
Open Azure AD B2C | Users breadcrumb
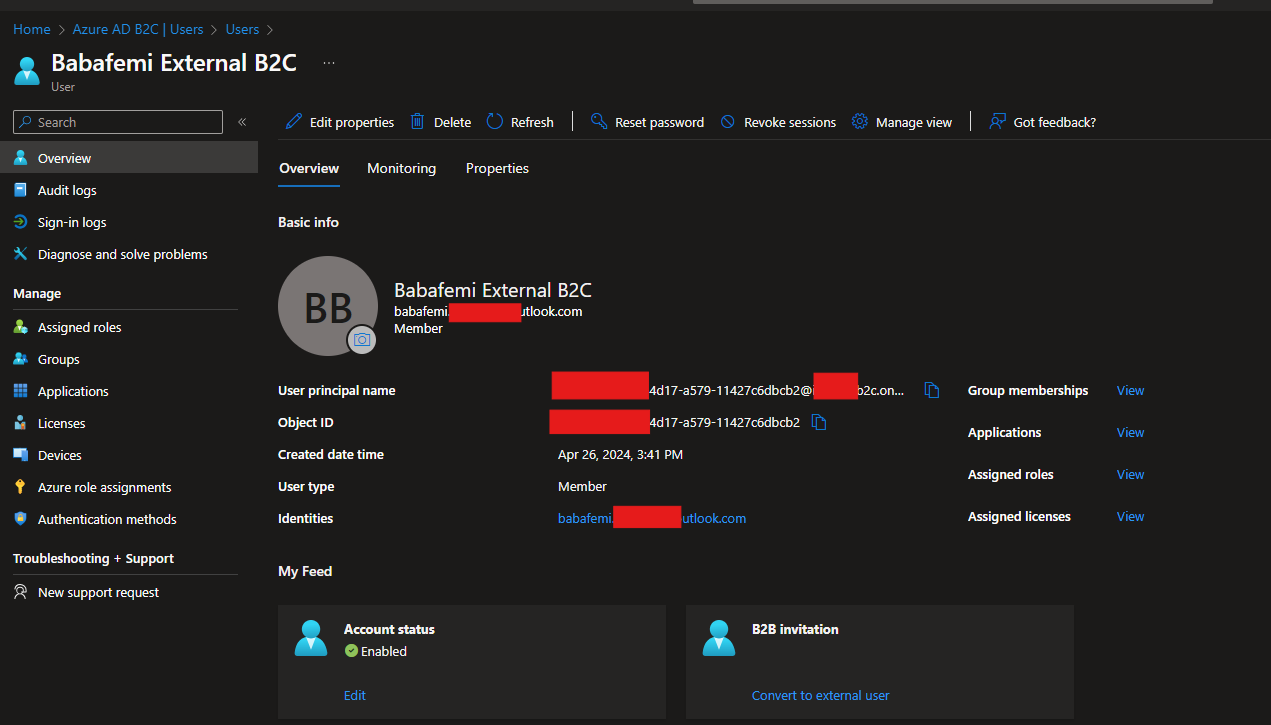coord(138,29)
